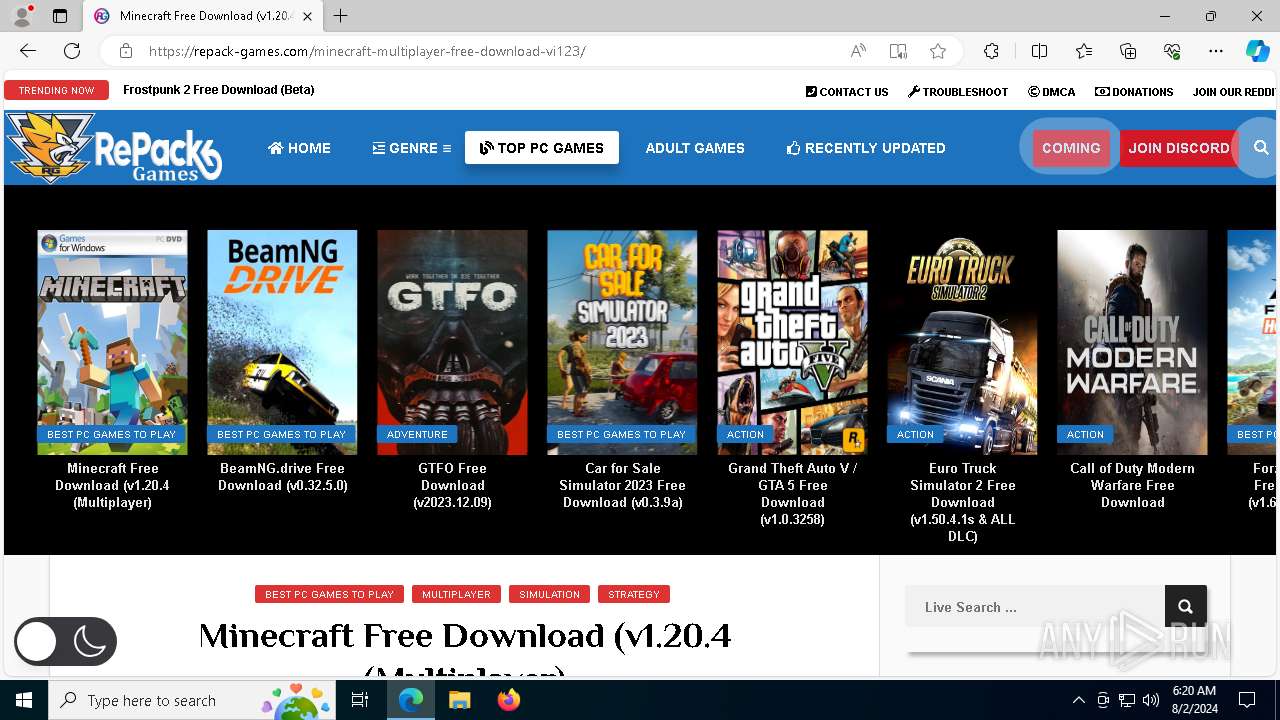Screen dimensions: 1280x720
Task: Open Microsoft Edge from taskbar
Action: [411, 700]
